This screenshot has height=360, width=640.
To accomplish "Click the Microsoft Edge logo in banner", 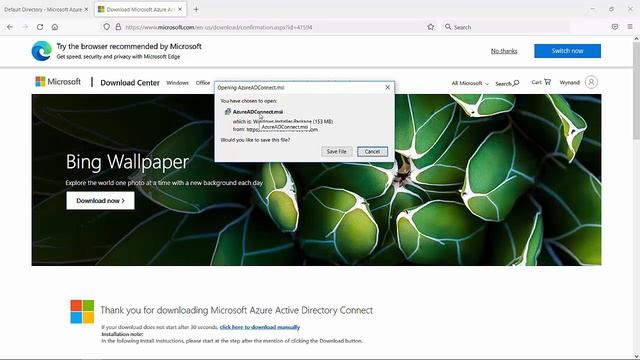I will [x=42, y=51].
